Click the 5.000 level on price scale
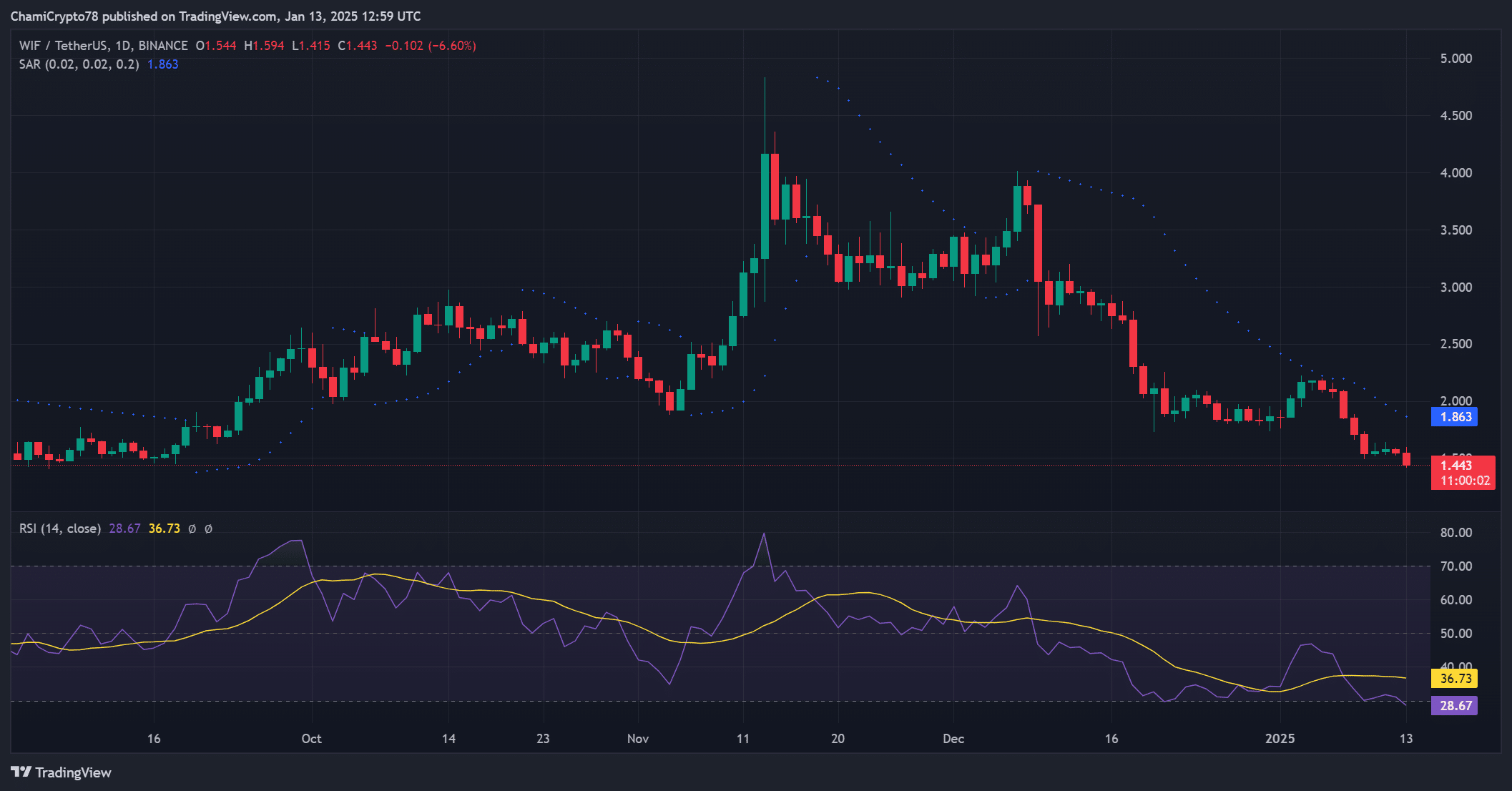This screenshot has width=1512, height=791. coord(1455,59)
